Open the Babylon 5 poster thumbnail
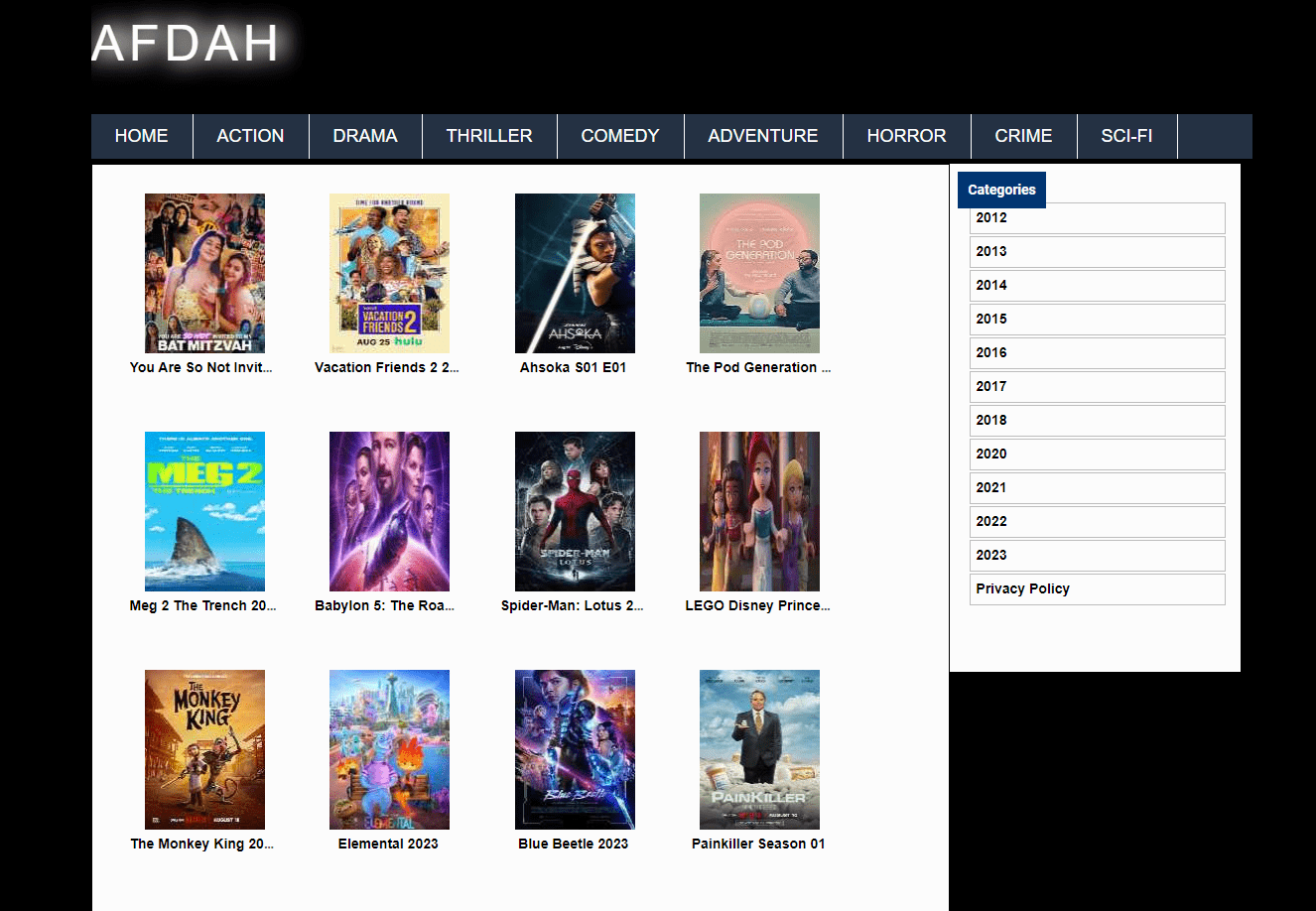This screenshot has width=1316, height=911. (x=389, y=511)
